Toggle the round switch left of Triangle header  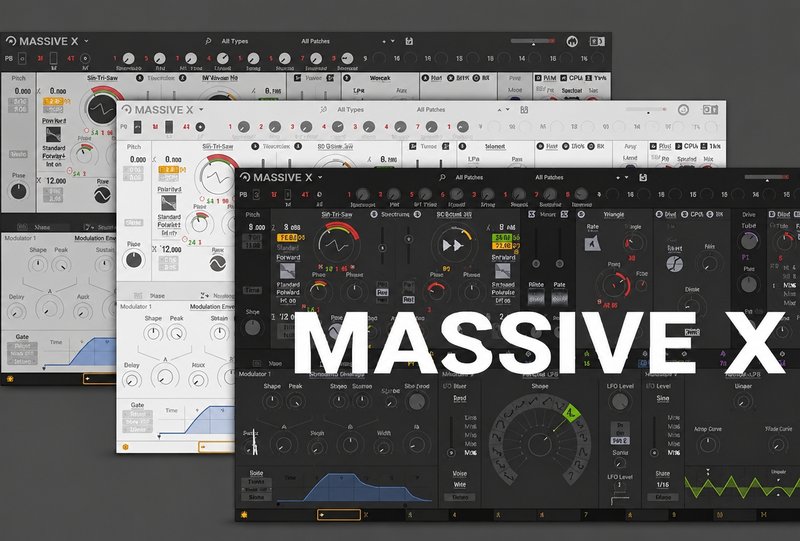[581, 214]
